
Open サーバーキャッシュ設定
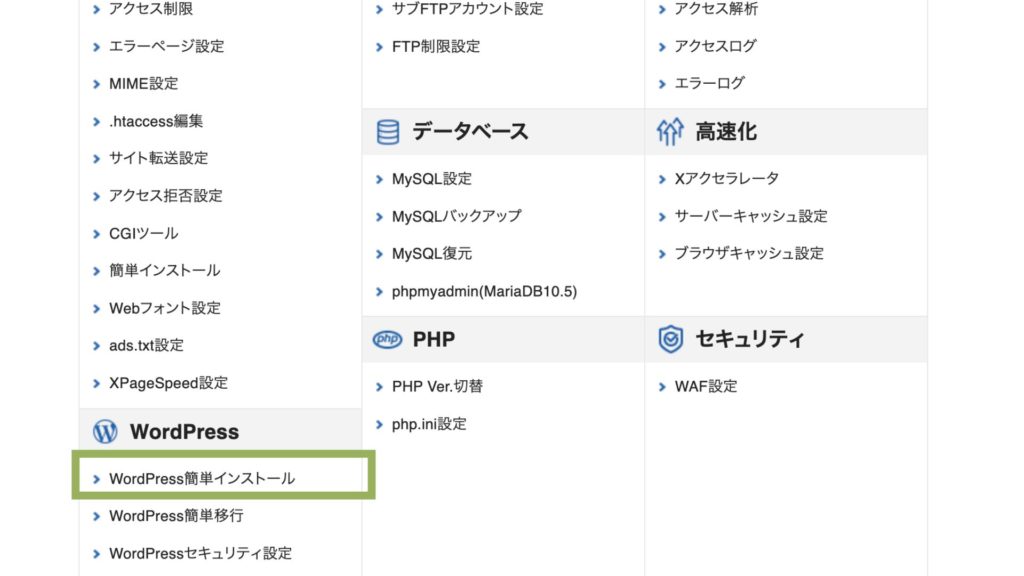click(x=750, y=216)
